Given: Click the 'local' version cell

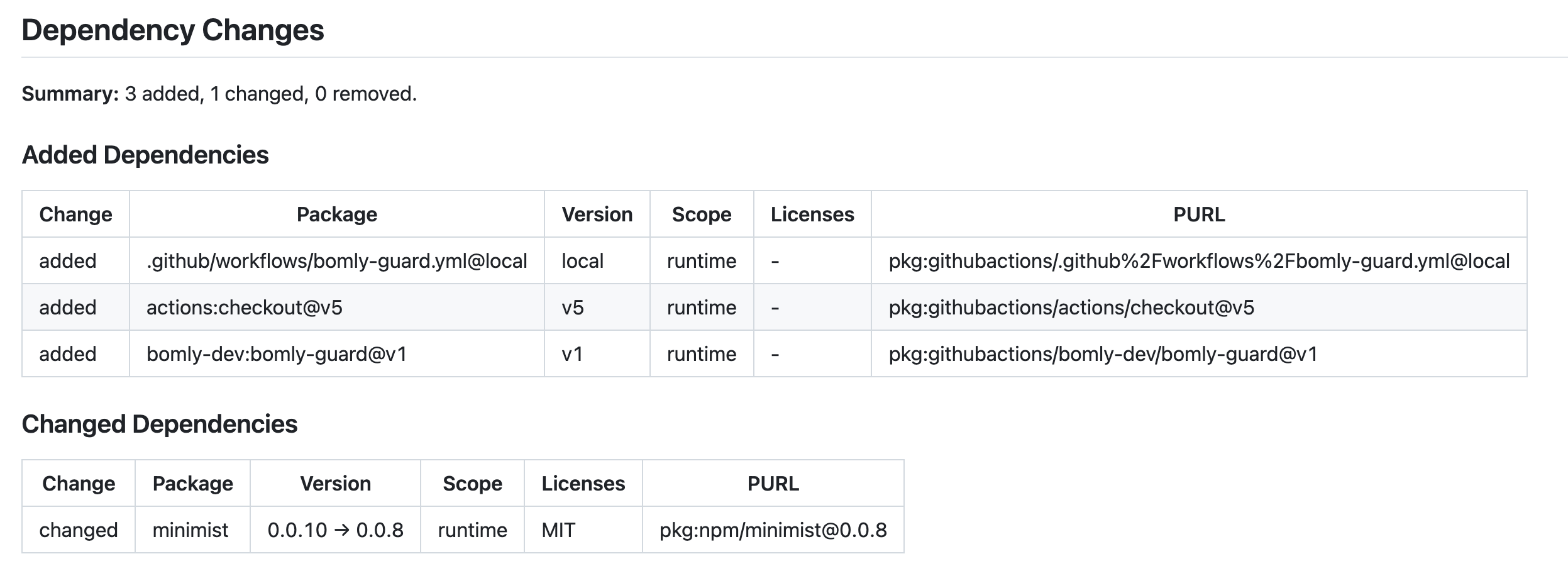Looking at the screenshot, I should (597, 261).
